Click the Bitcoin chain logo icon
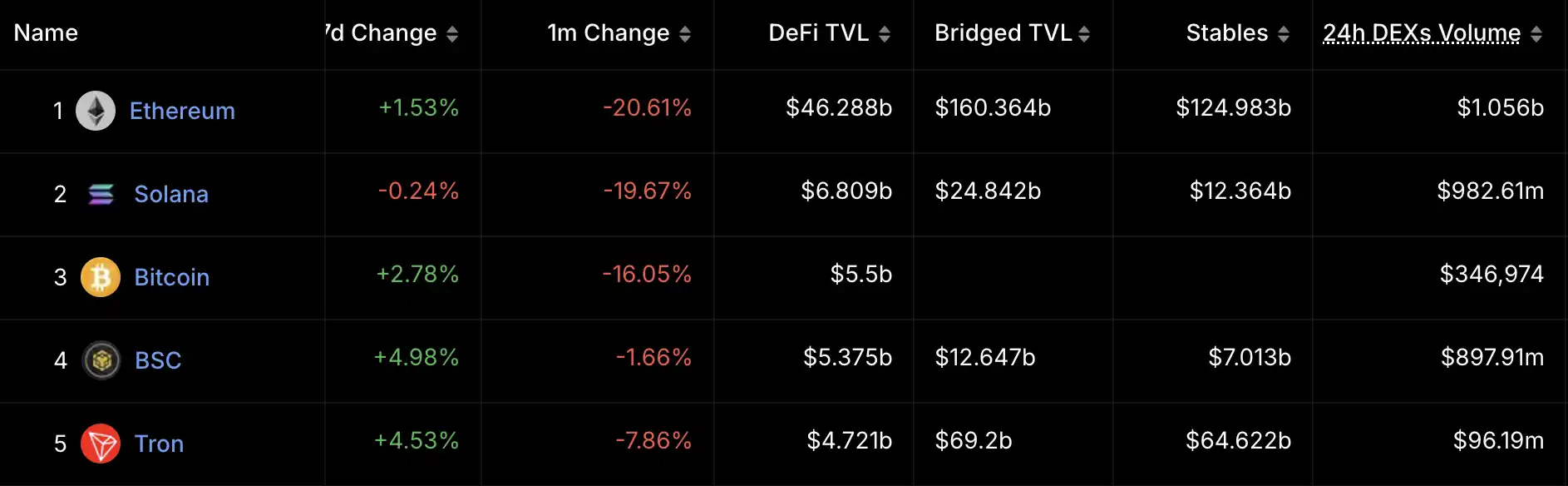This screenshot has width=1568, height=486. [101, 277]
